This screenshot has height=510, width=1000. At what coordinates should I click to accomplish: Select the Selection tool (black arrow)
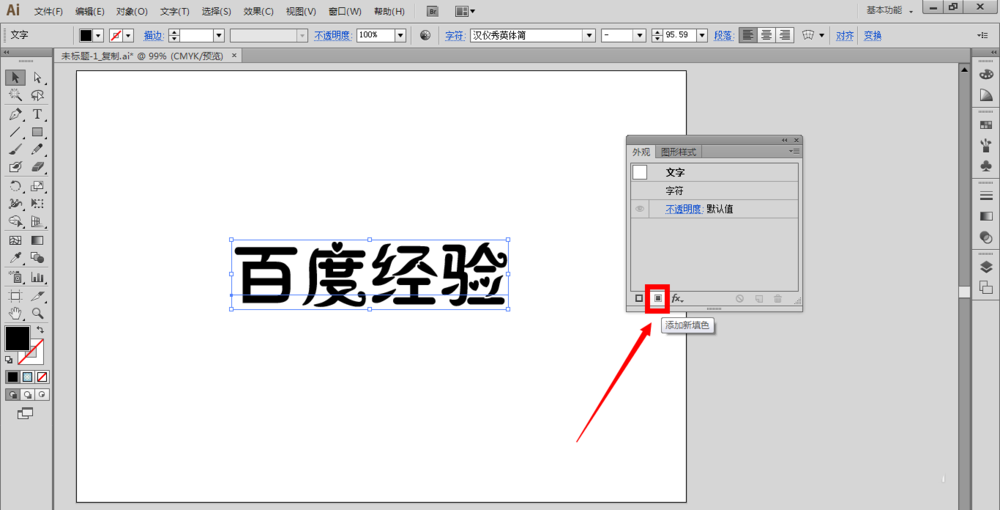(15, 78)
